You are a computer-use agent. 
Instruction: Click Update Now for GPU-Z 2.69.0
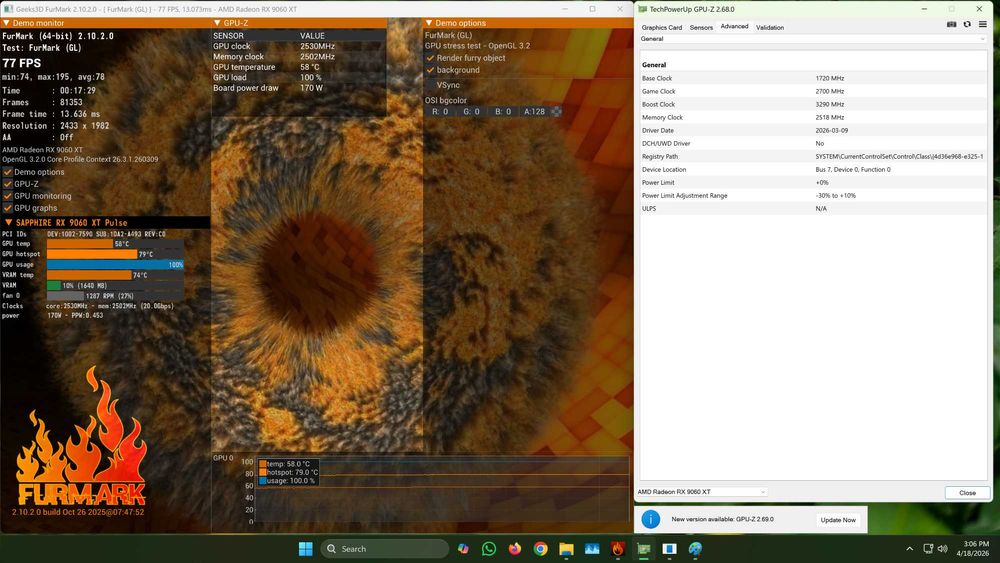838,520
